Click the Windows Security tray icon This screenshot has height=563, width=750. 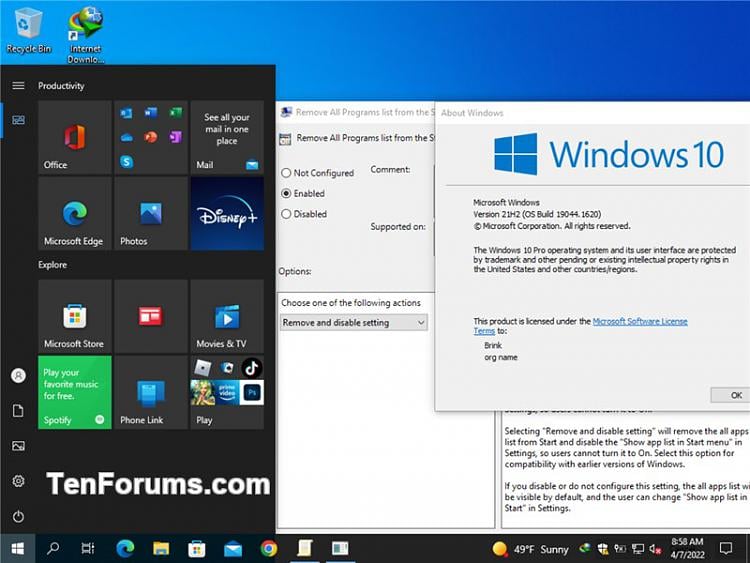pyautogui.click(x=603, y=549)
